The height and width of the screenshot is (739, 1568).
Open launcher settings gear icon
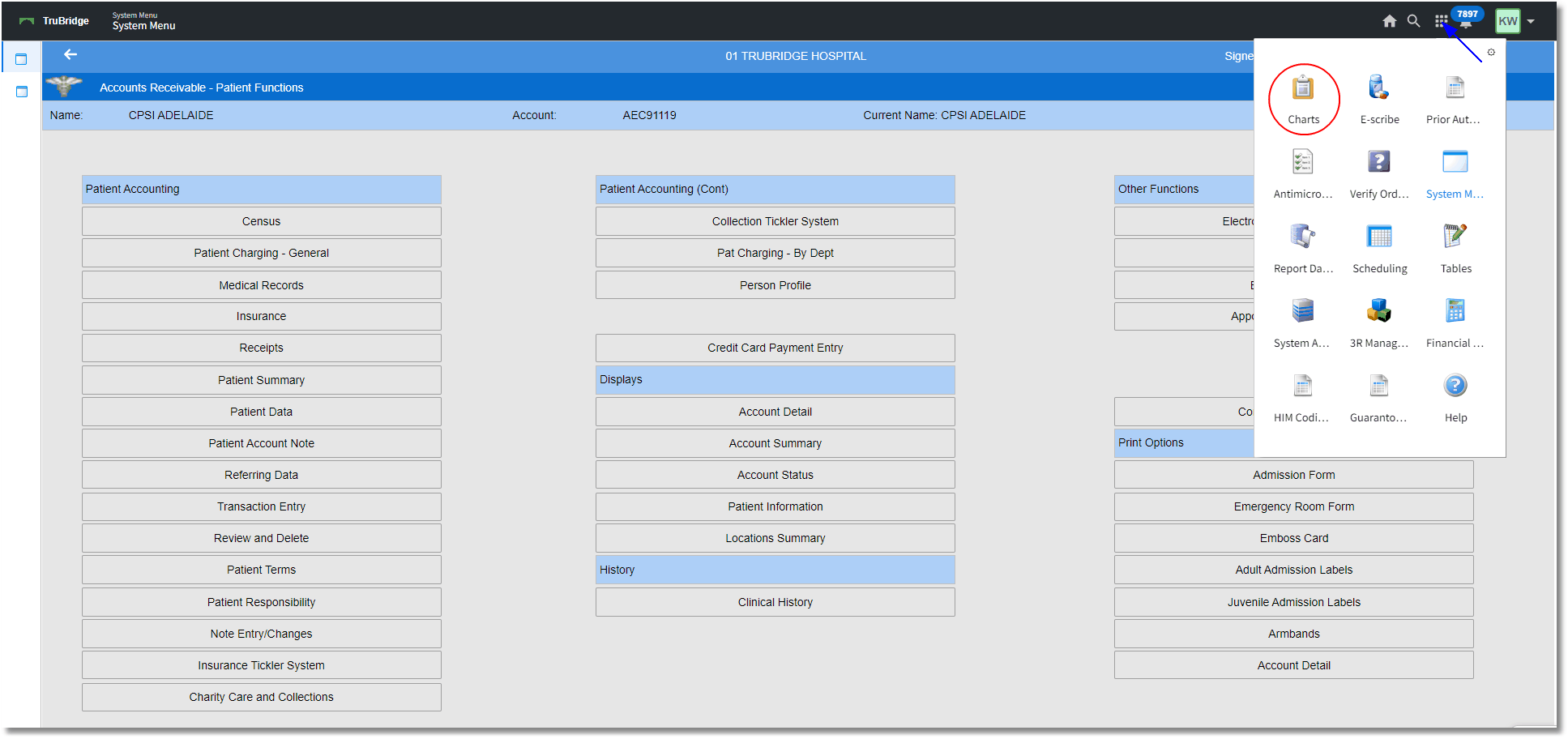pos(1491,52)
